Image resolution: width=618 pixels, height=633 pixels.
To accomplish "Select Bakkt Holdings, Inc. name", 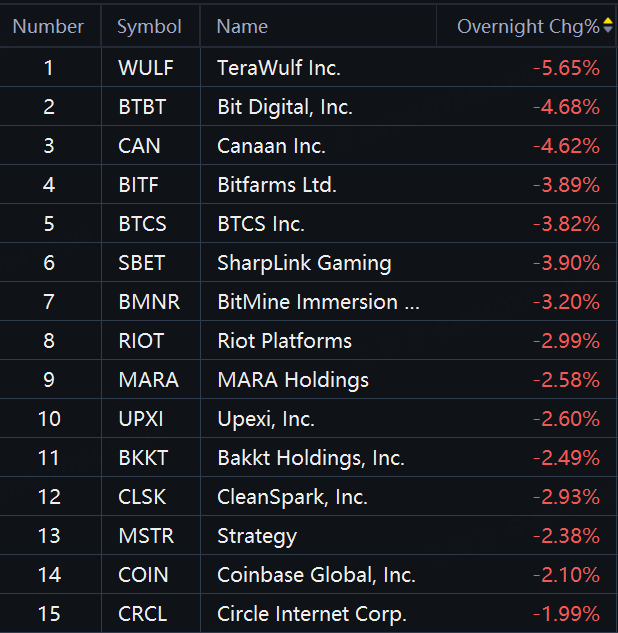I will pos(311,458).
